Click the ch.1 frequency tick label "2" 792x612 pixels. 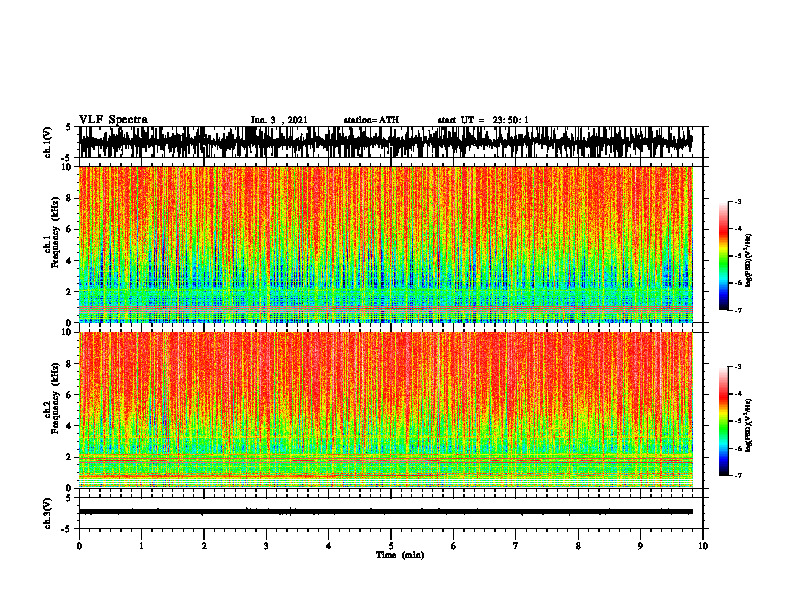tap(71, 291)
